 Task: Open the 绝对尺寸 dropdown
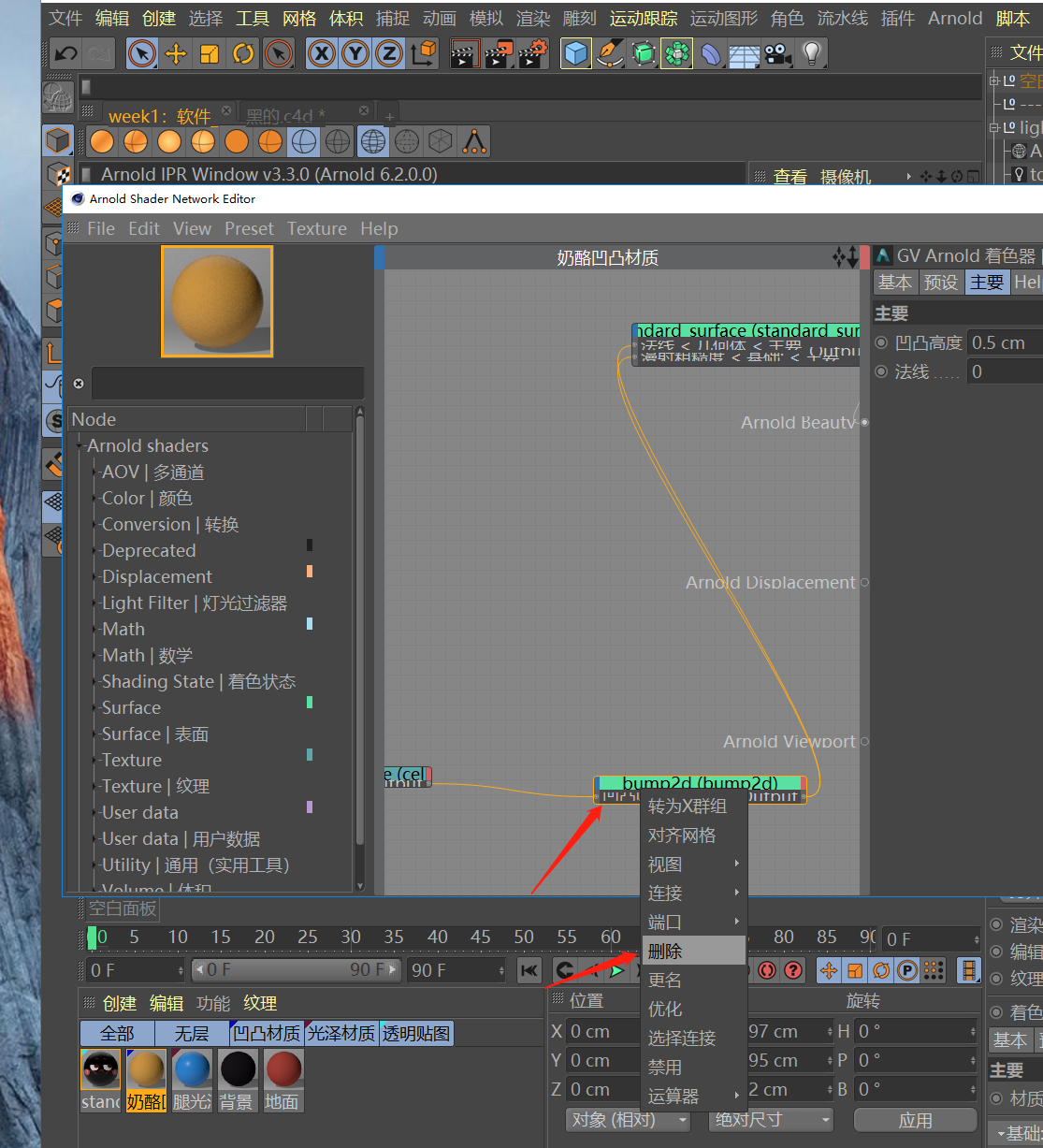(771, 1120)
